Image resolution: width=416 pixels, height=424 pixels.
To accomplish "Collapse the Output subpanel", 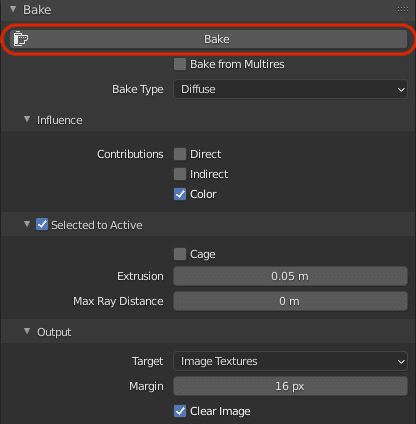I will (x=27, y=331).
